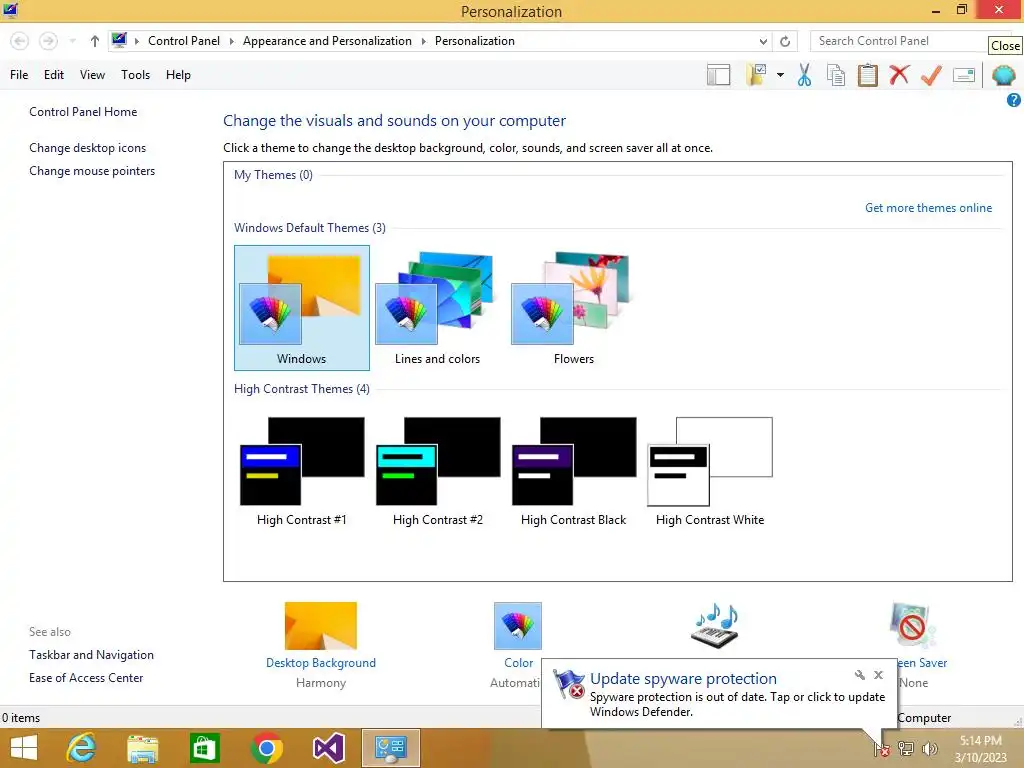Image resolution: width=1024 pixels, height=768 pixels.
Task: Click the wrench icon in the notification
Action: click(859, 675)
